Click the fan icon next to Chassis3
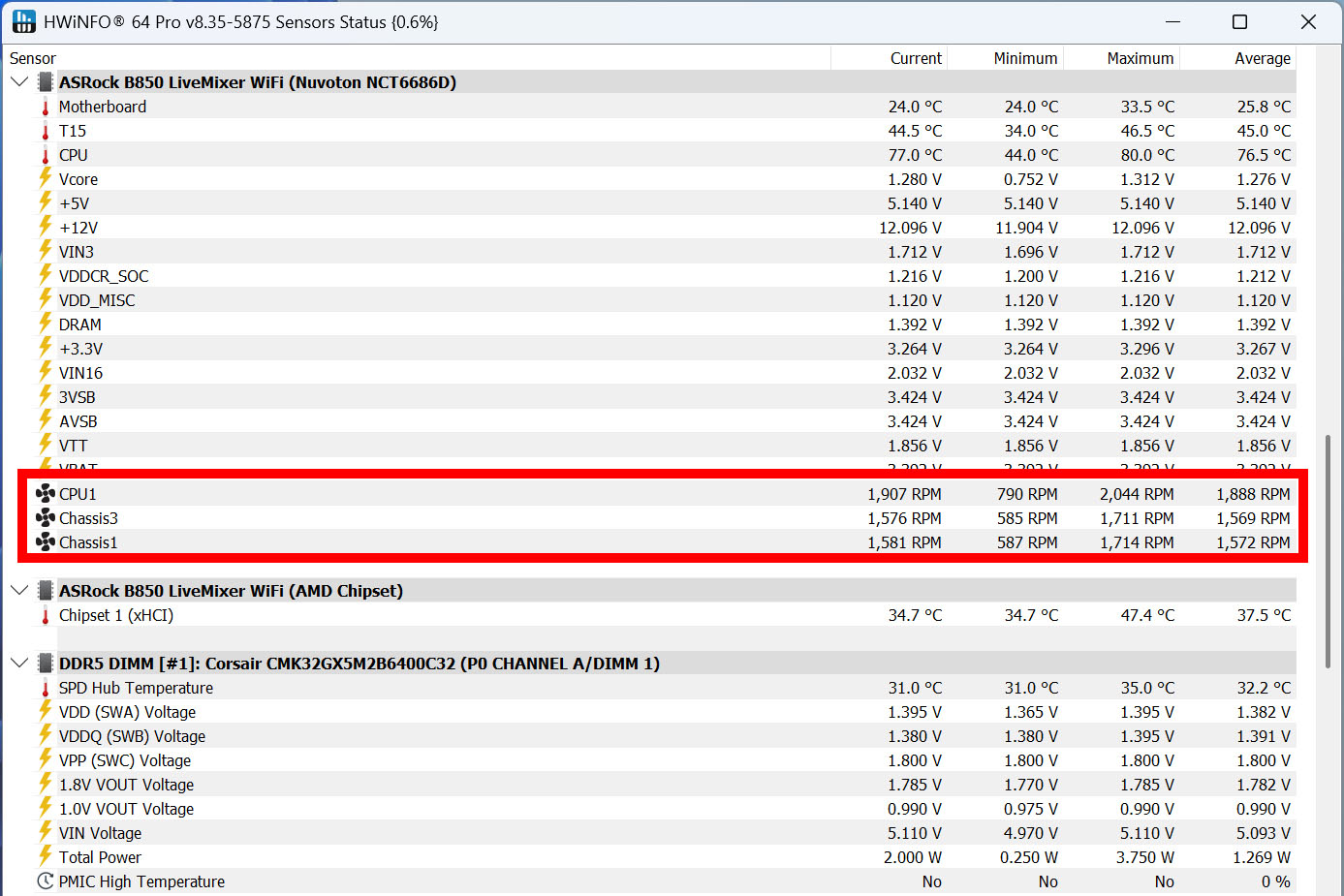The image size is (1344, 896). 45,517
